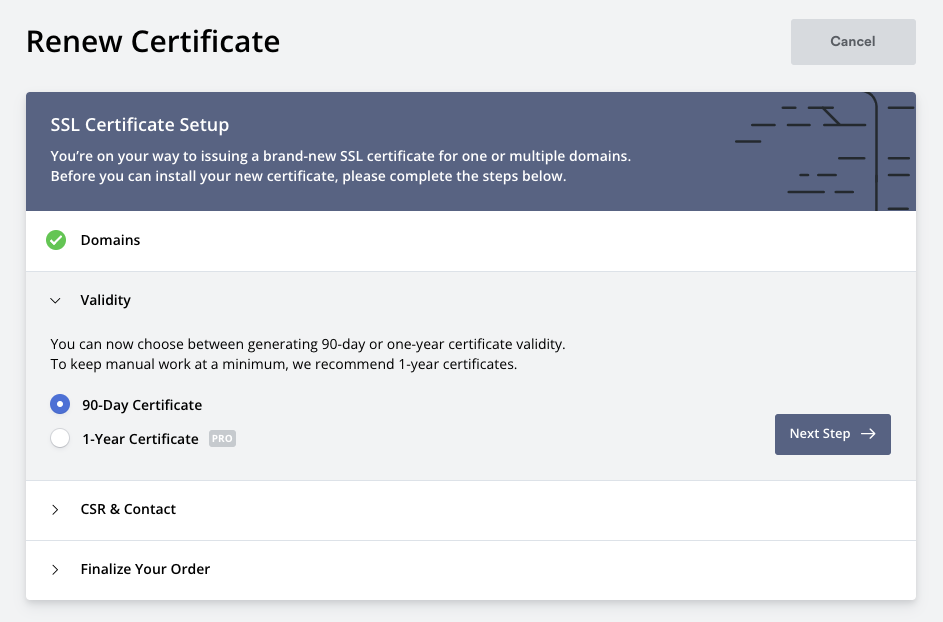Open the Finalize Your Order section title

(145, 569)
